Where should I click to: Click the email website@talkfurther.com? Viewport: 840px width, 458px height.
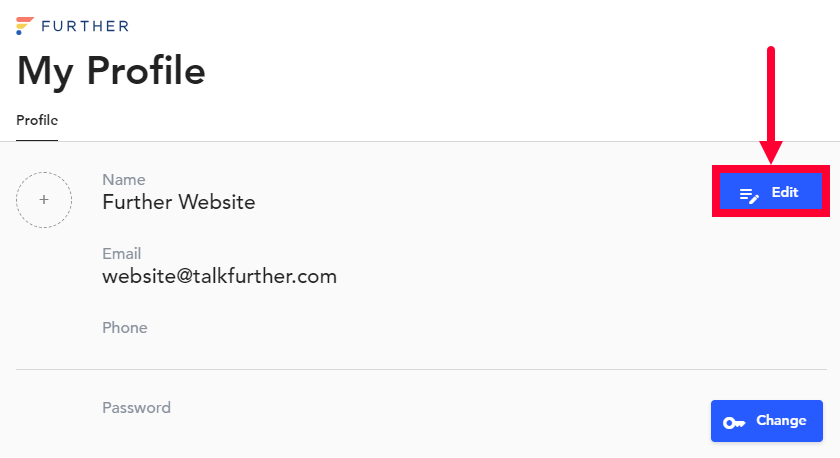coord(220,276)
